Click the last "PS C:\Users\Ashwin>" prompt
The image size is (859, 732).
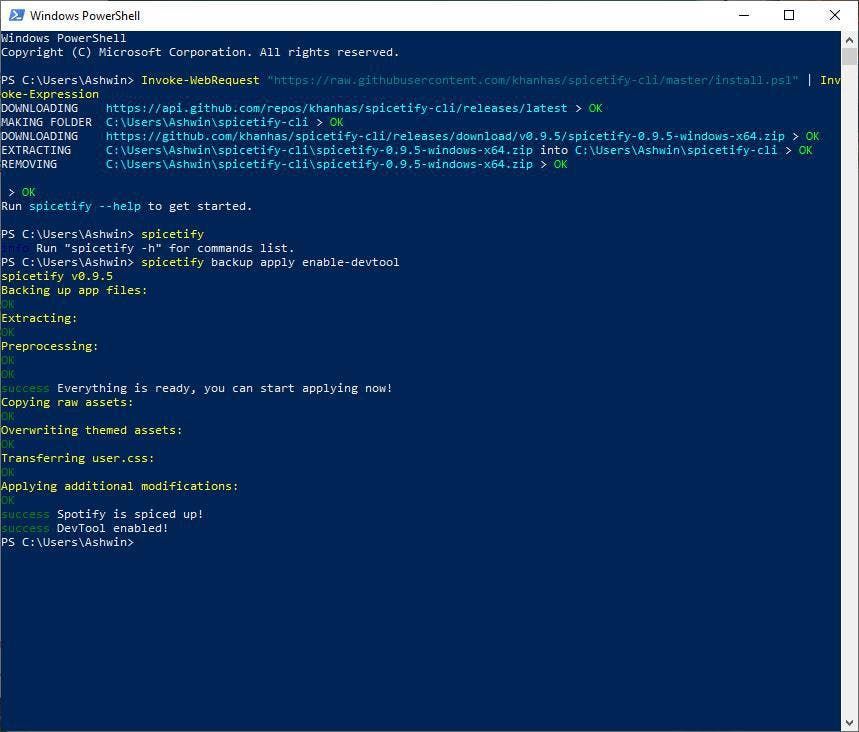(67, 542)
